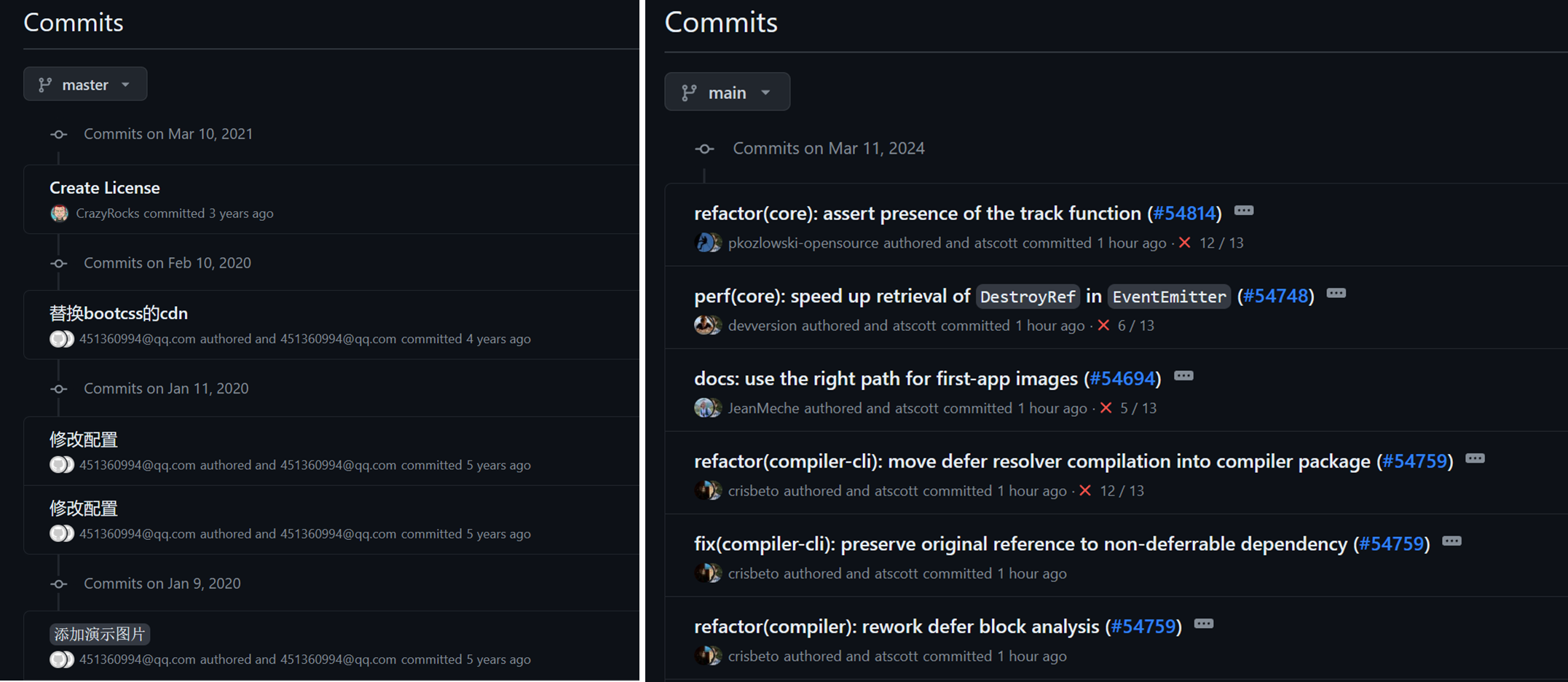Image resolution: width=1568 pixels, height=682 pixels.
Task: Click the comment icon on EventEmitter perf commit
Action: click(1336, 293)
